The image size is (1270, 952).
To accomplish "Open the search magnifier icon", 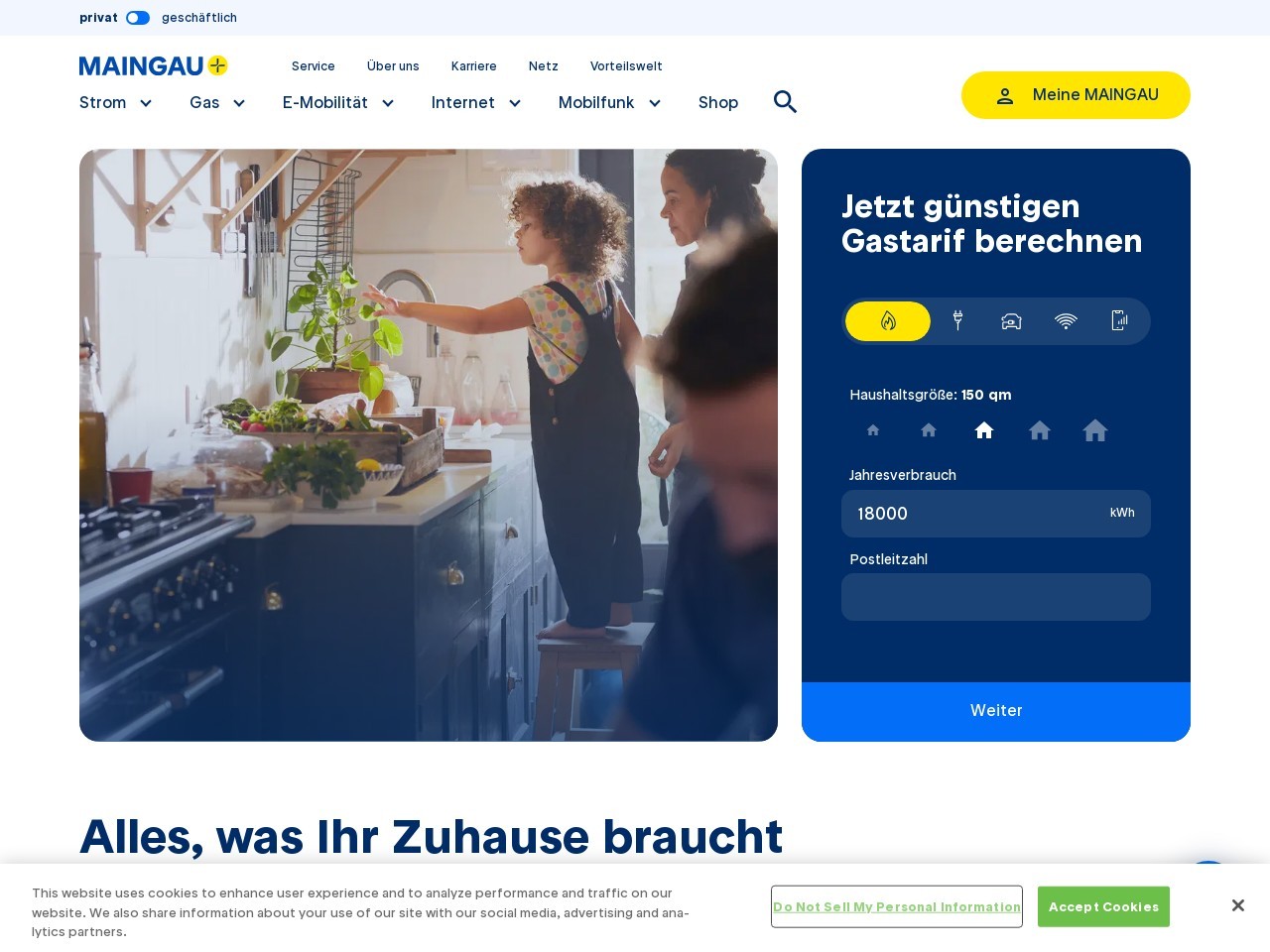I will (785, 102).
